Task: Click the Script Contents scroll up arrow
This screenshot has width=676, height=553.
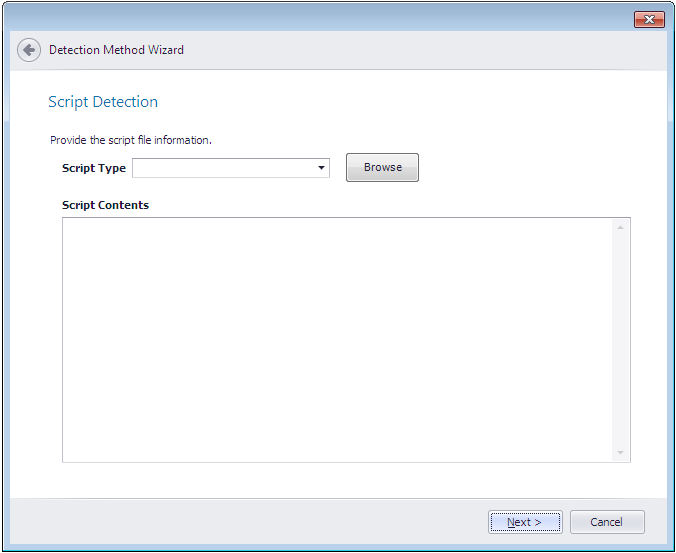Action: point(620,228)
